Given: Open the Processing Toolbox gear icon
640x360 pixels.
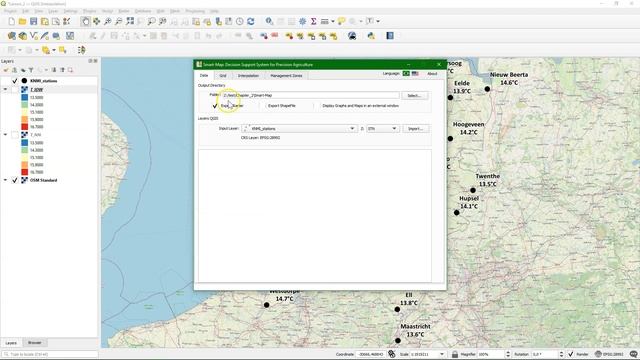Looking at the screenshot, I should (x=302, y=21).
